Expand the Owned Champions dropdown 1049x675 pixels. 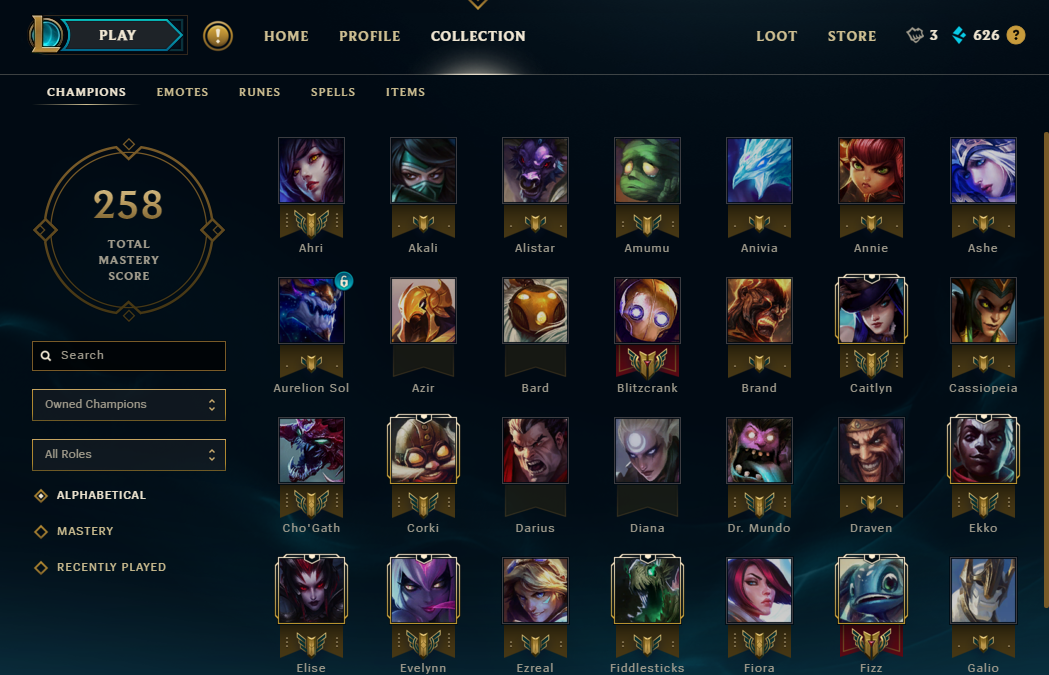coord(129,405)
